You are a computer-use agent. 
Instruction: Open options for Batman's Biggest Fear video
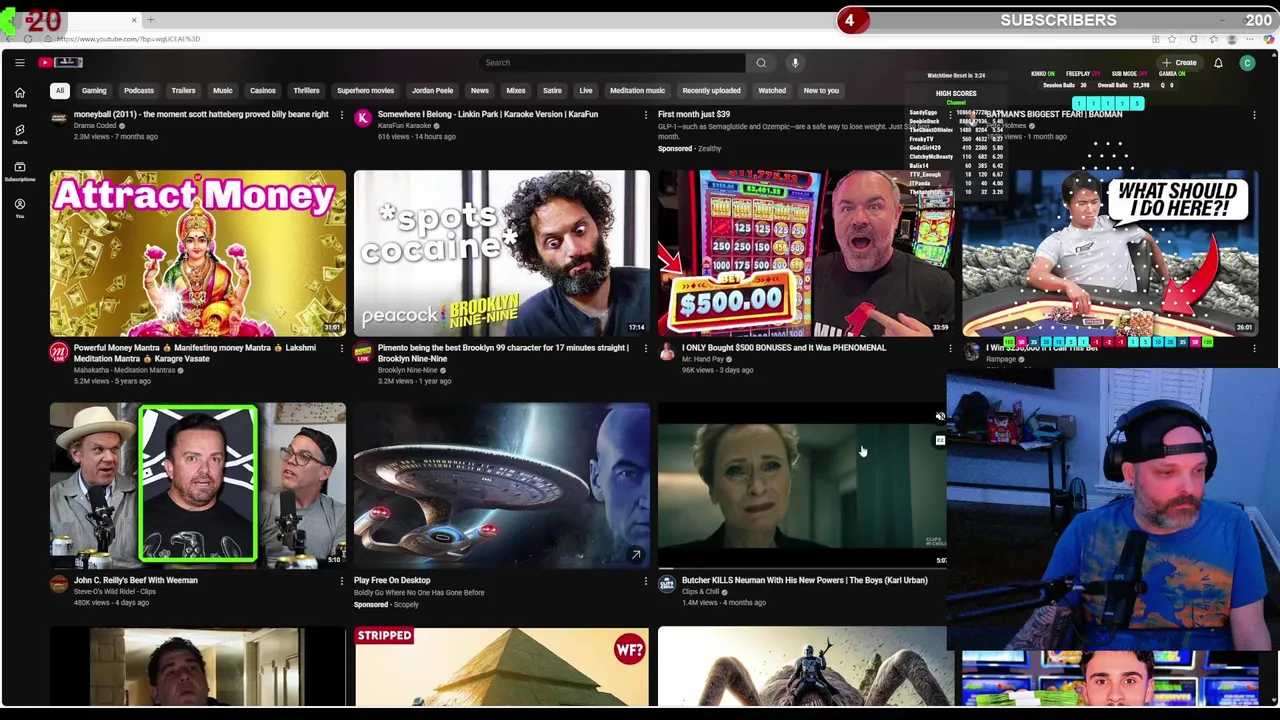[x=1254, y=115]
